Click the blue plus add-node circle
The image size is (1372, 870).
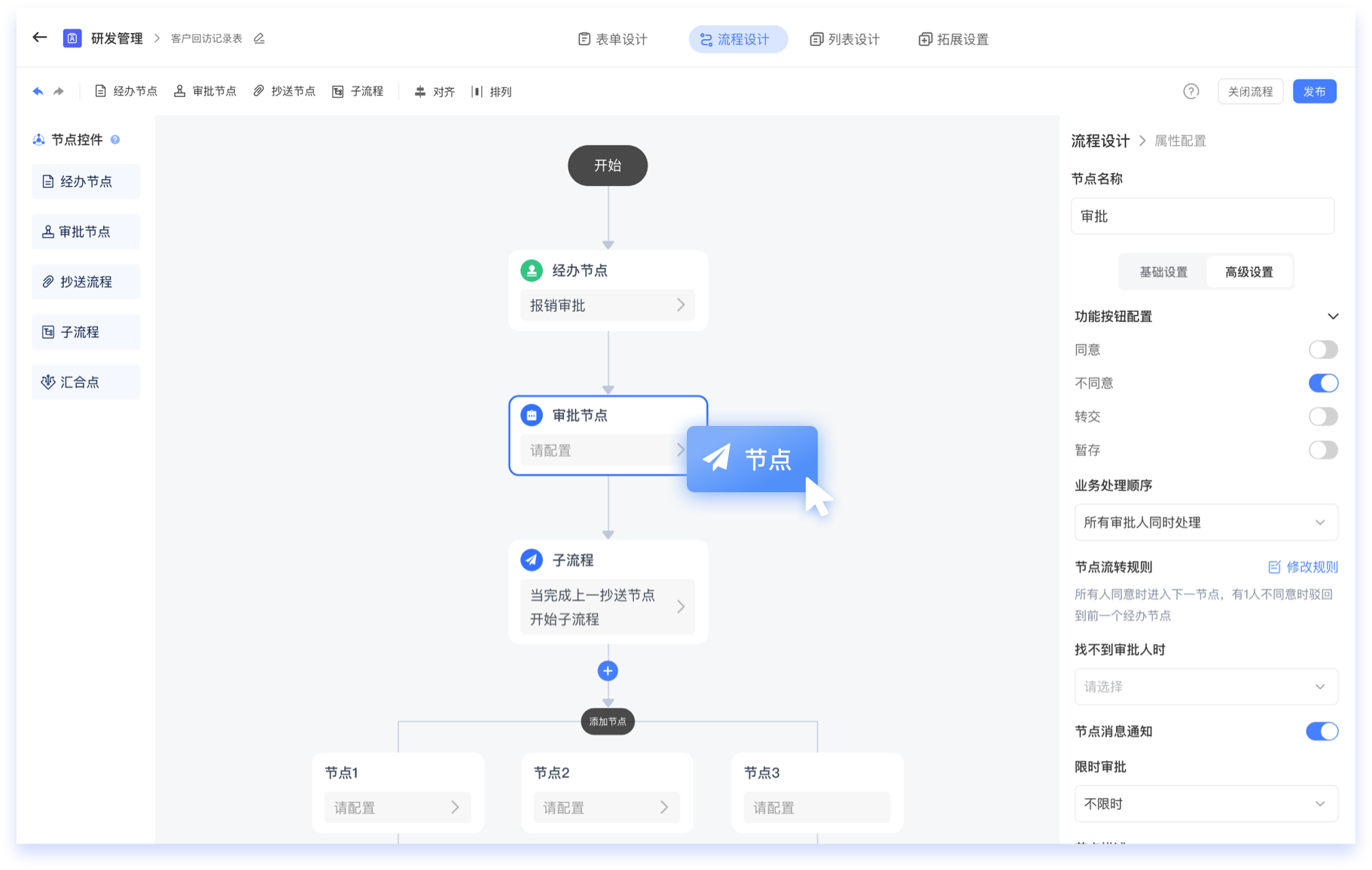(608, 671)
